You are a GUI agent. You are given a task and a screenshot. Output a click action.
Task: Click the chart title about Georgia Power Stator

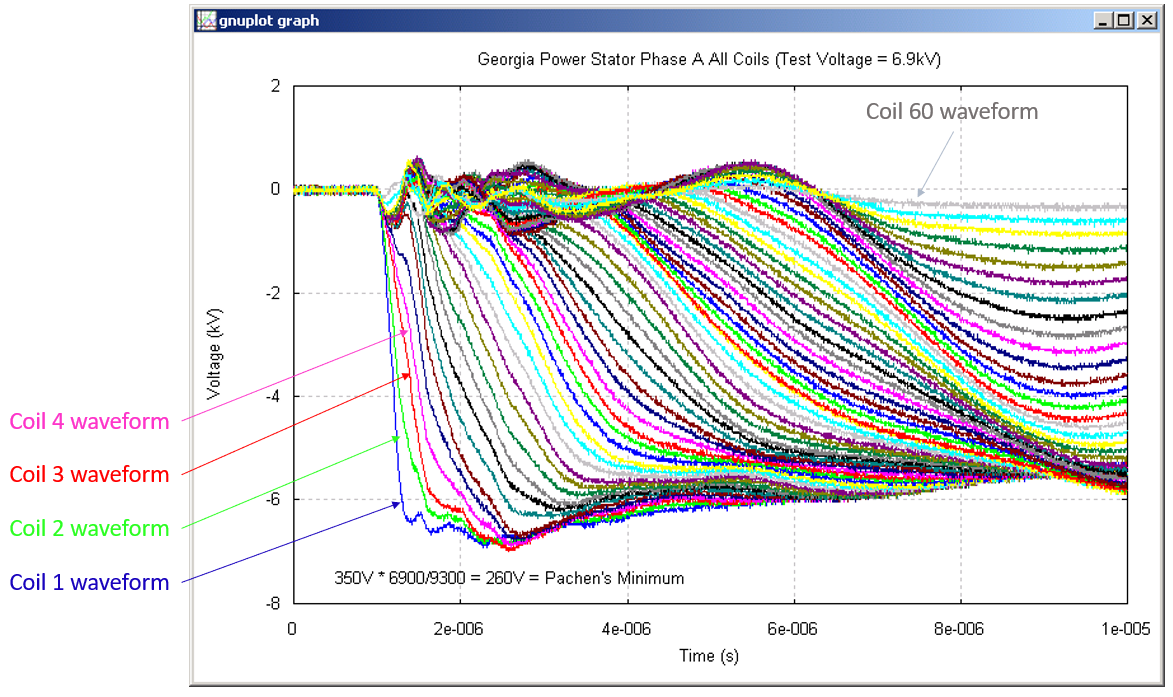(704, 59)
